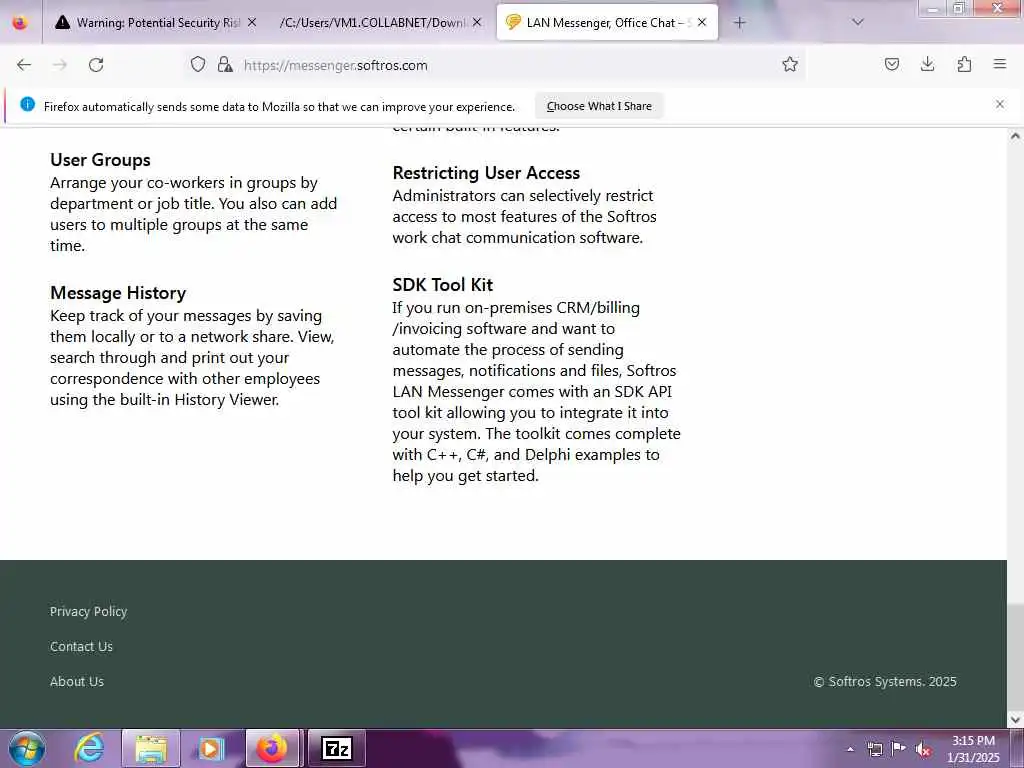The height and width of the screenshot is (768, 1024).
Task: Open a new tab
Action: click(739, 23)
